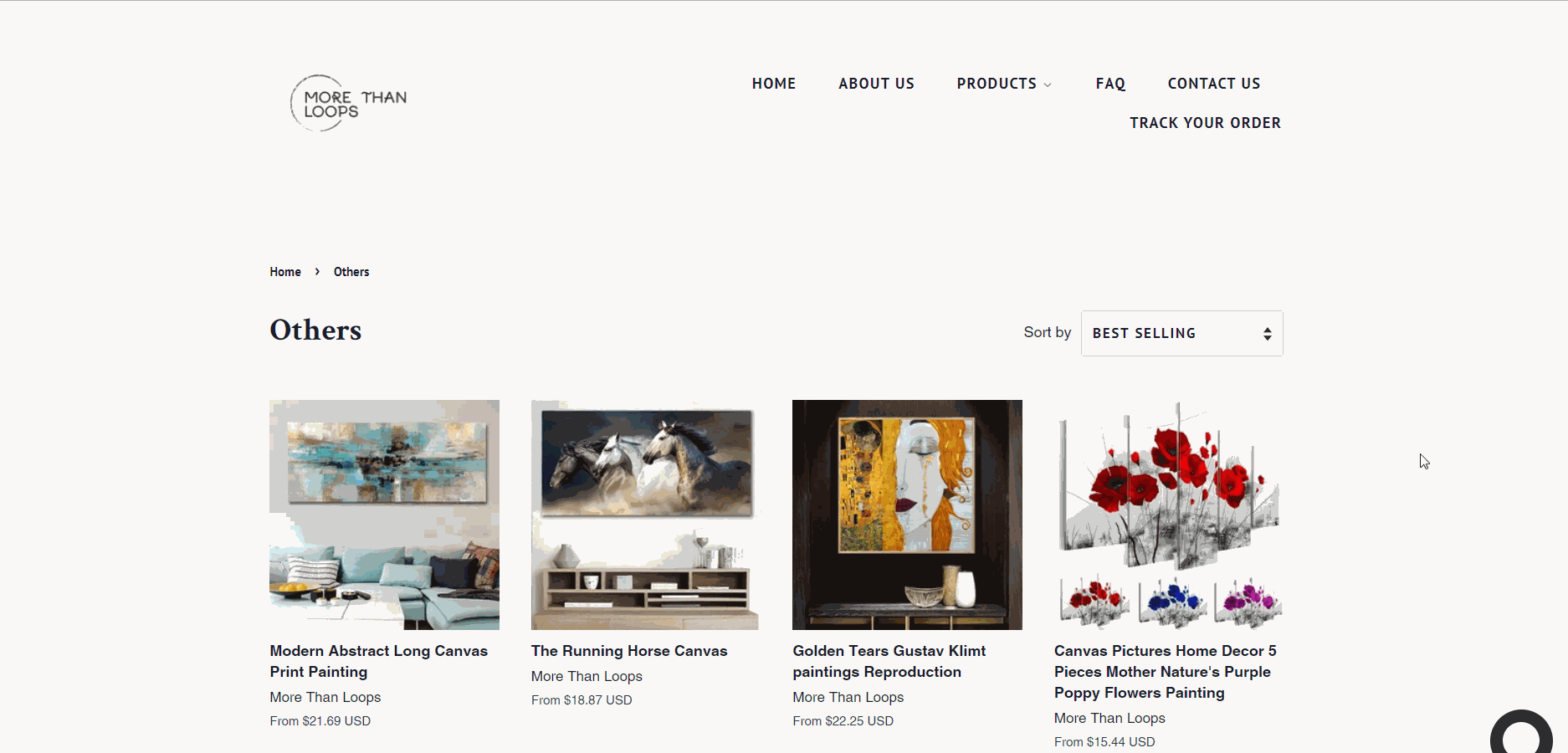
Task: Open the Modern Abstract Long Canvas thumbnail
Action: [384, 515]
